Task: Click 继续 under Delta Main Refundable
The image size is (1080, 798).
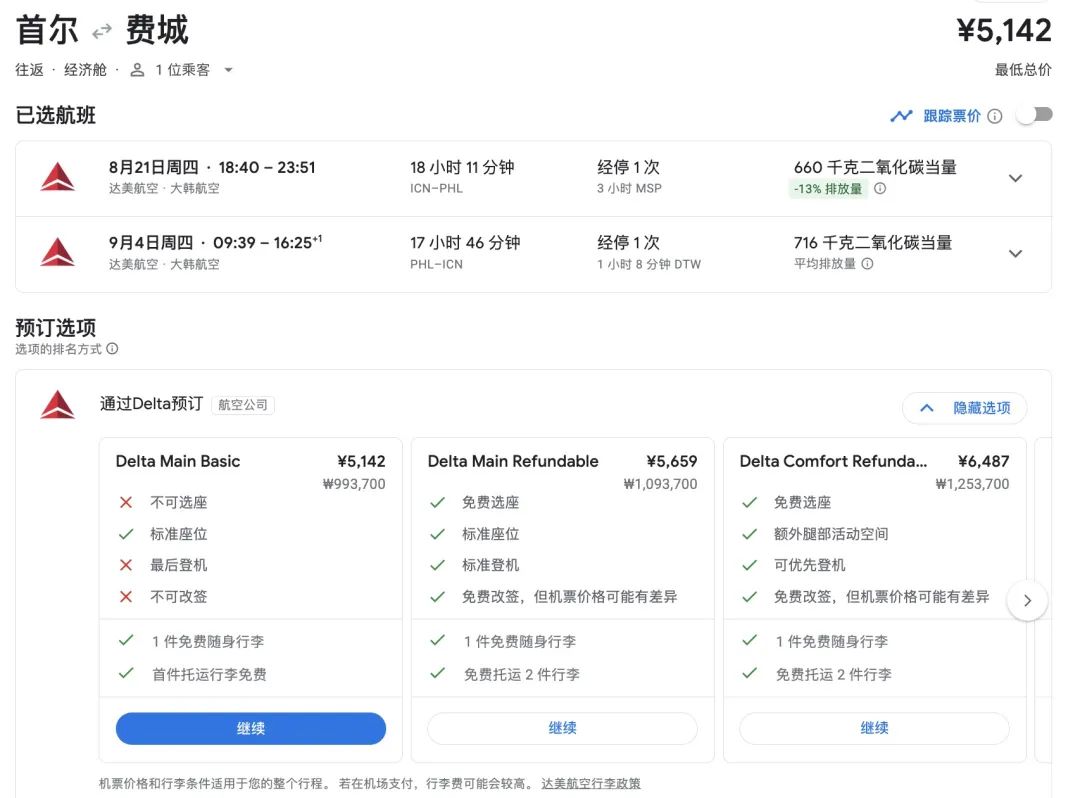Action: click(x=562, y=729)
